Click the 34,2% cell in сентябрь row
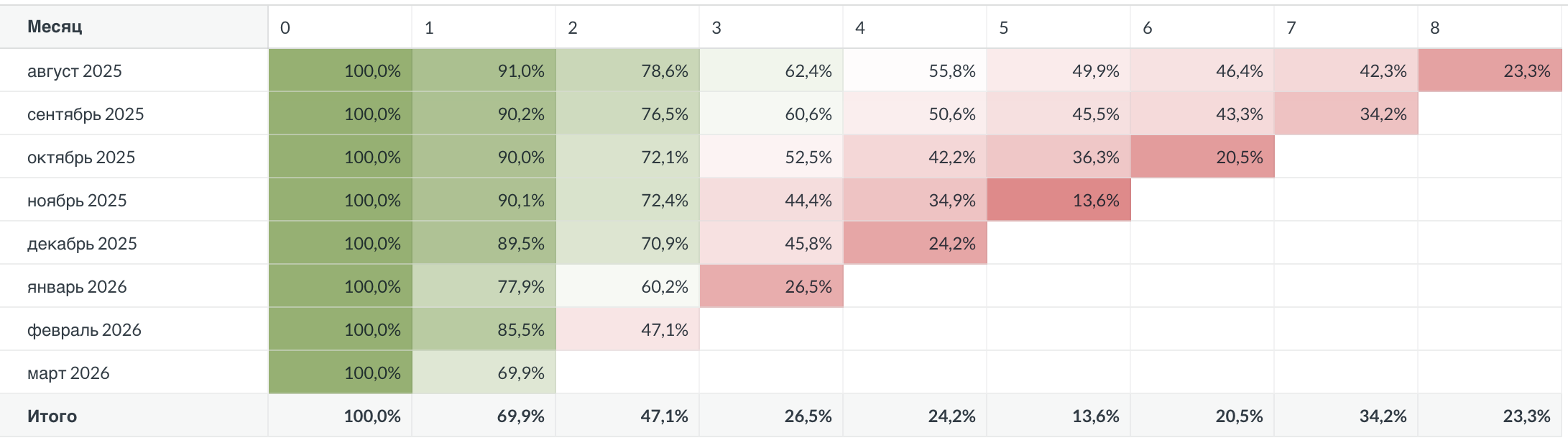Screen dimensions: 1568x443 (x=1346, y=114)
